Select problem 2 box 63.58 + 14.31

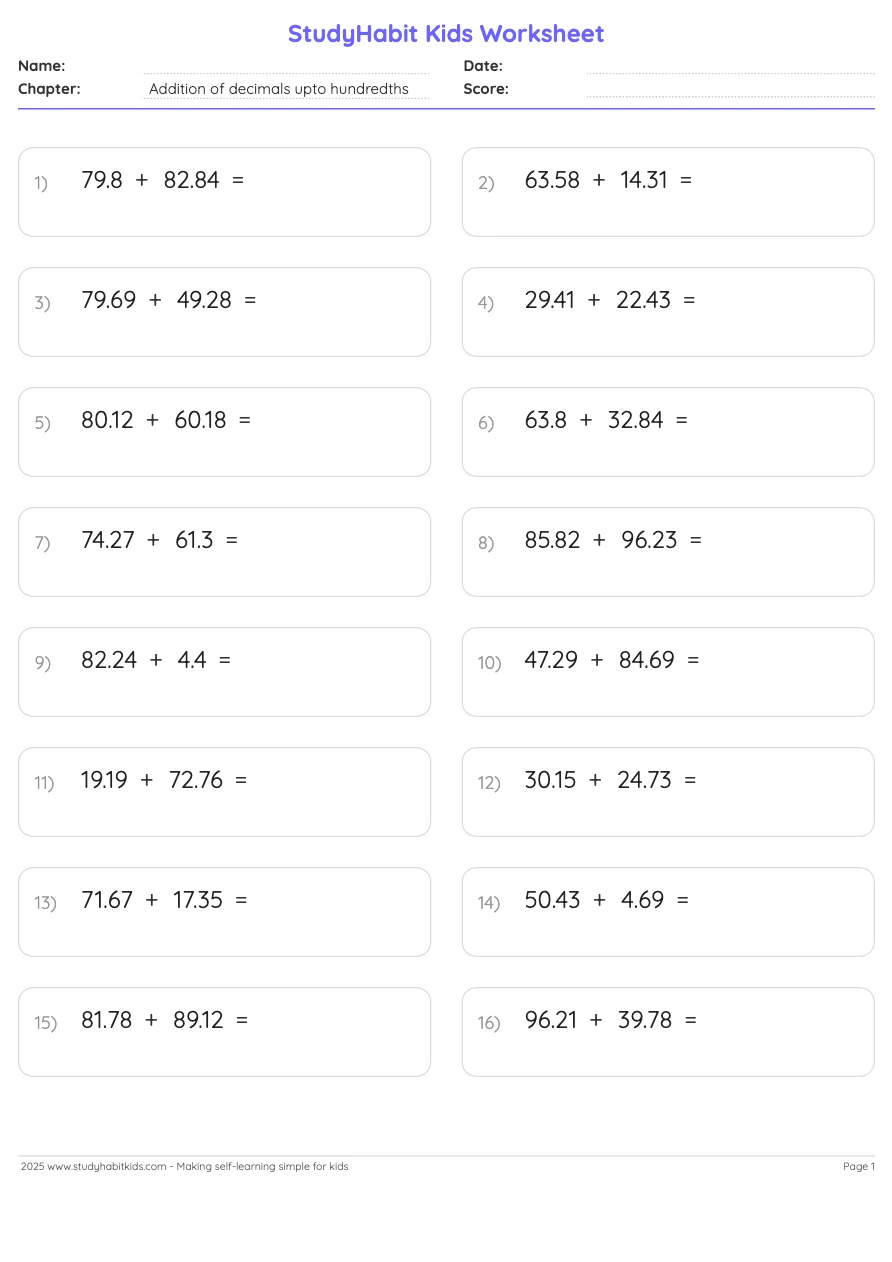click(668, 192)
